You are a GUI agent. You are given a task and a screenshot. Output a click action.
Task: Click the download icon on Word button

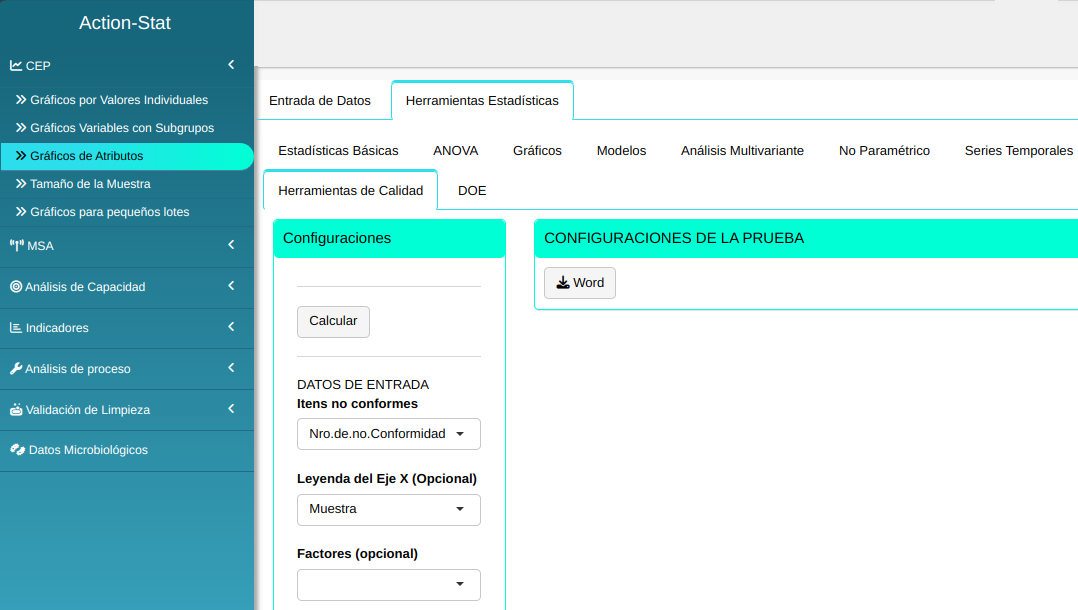click(563, 283)
